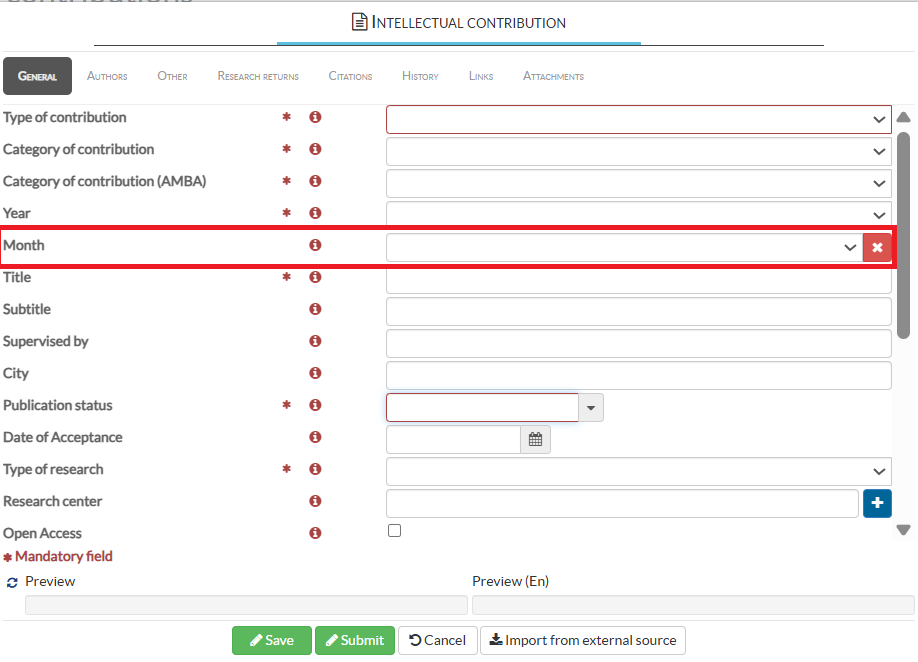The image size is (918, 662).
Task: Switch to the Authors tab
Action: [107, 76]
